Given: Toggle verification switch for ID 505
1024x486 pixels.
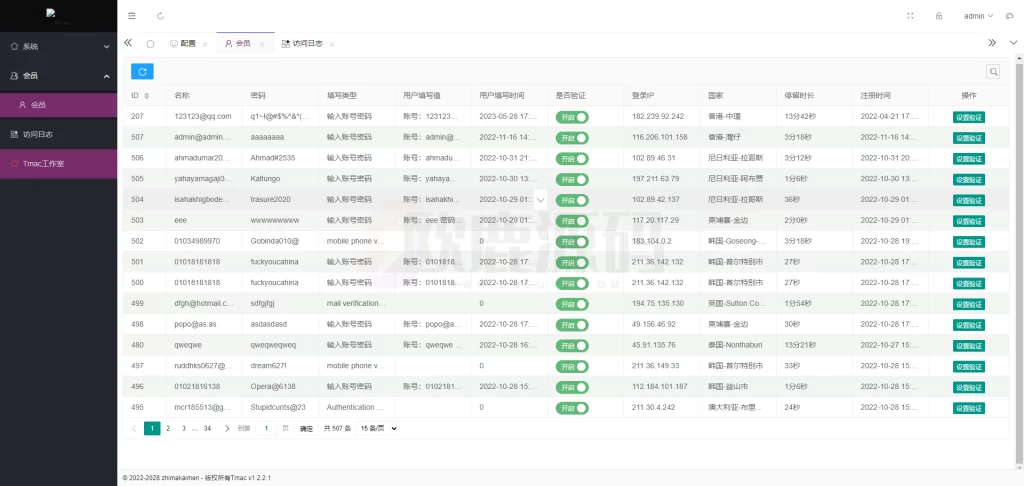Looking at the screenshot, I should 572,179.
